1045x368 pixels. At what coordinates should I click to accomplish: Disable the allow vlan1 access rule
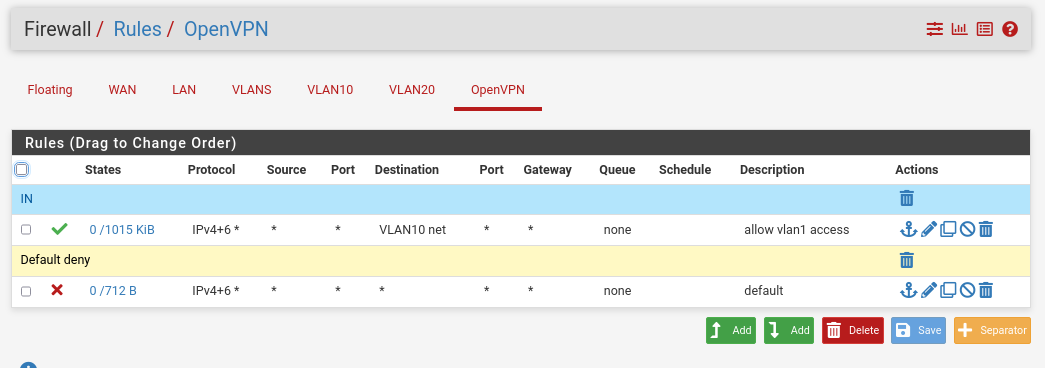(967, 230)
